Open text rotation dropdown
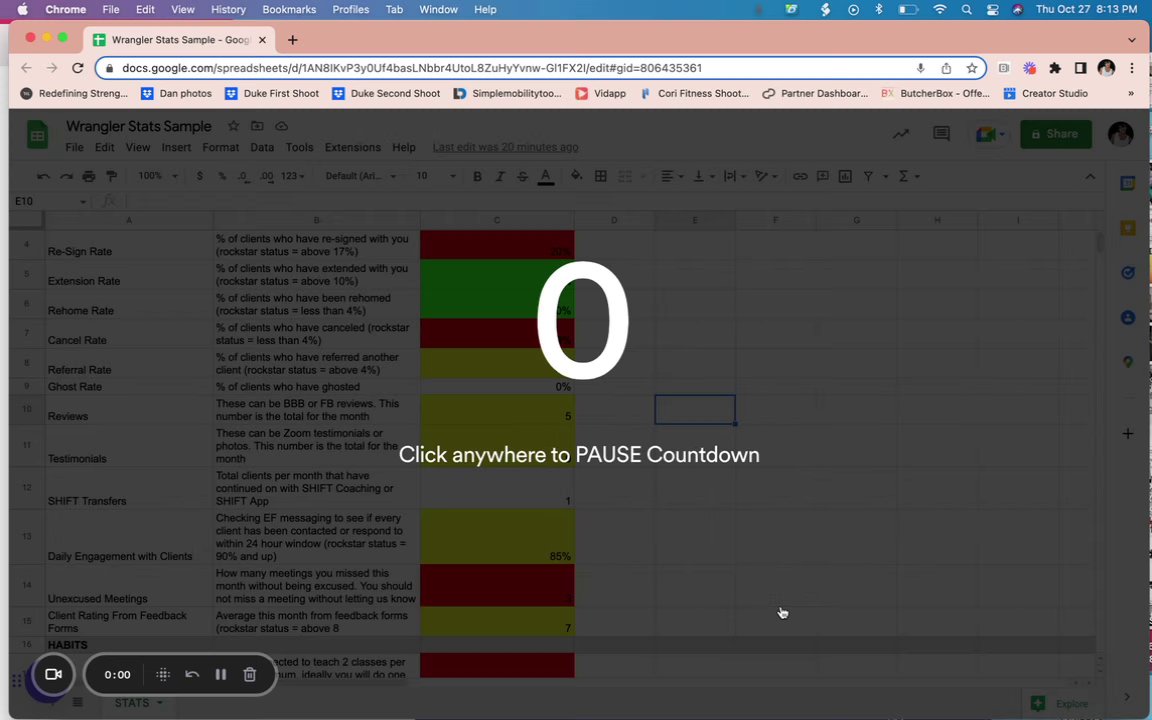The image size is (1152, 720). [766, 176]
